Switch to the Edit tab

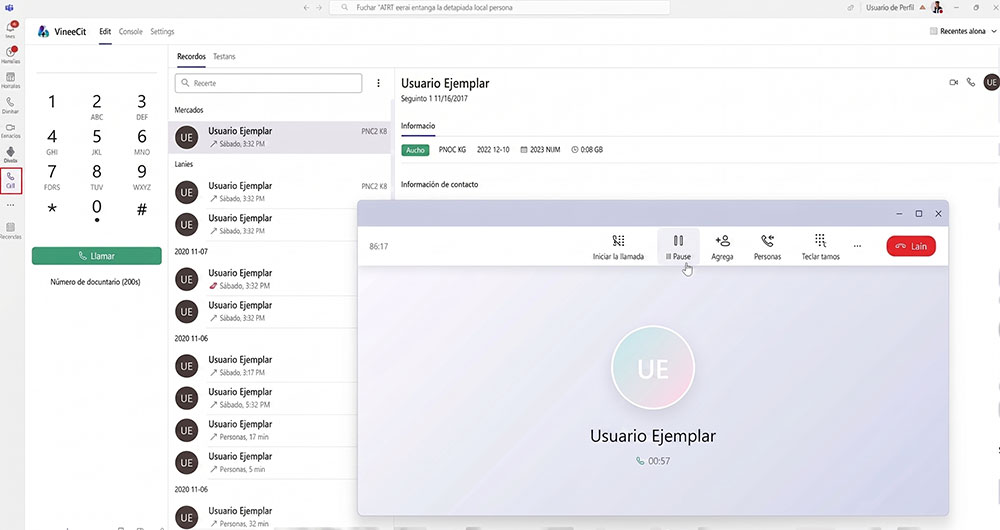tap(105, 31)
